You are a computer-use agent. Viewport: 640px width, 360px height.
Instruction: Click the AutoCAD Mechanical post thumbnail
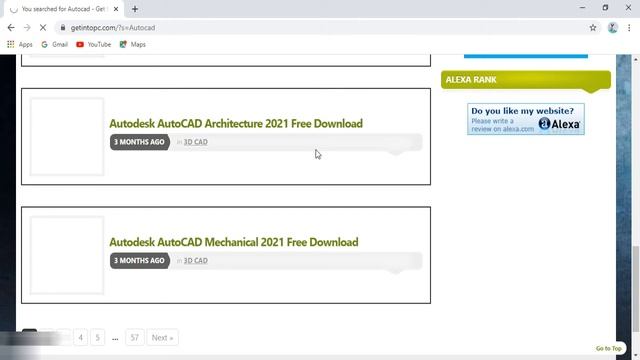[67, 255]
